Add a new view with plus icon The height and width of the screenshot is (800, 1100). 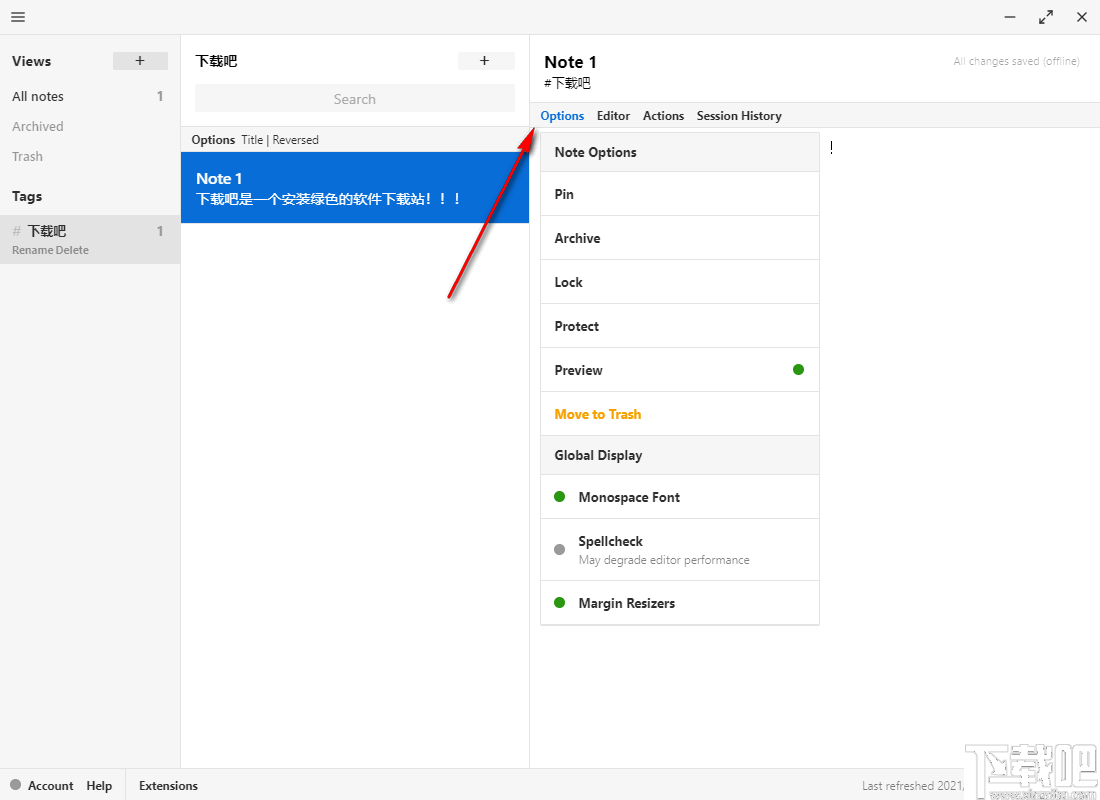click(140, 61)
